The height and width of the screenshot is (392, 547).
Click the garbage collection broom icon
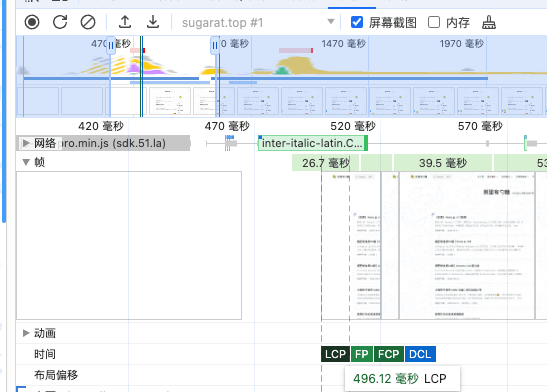click(489, 22)
